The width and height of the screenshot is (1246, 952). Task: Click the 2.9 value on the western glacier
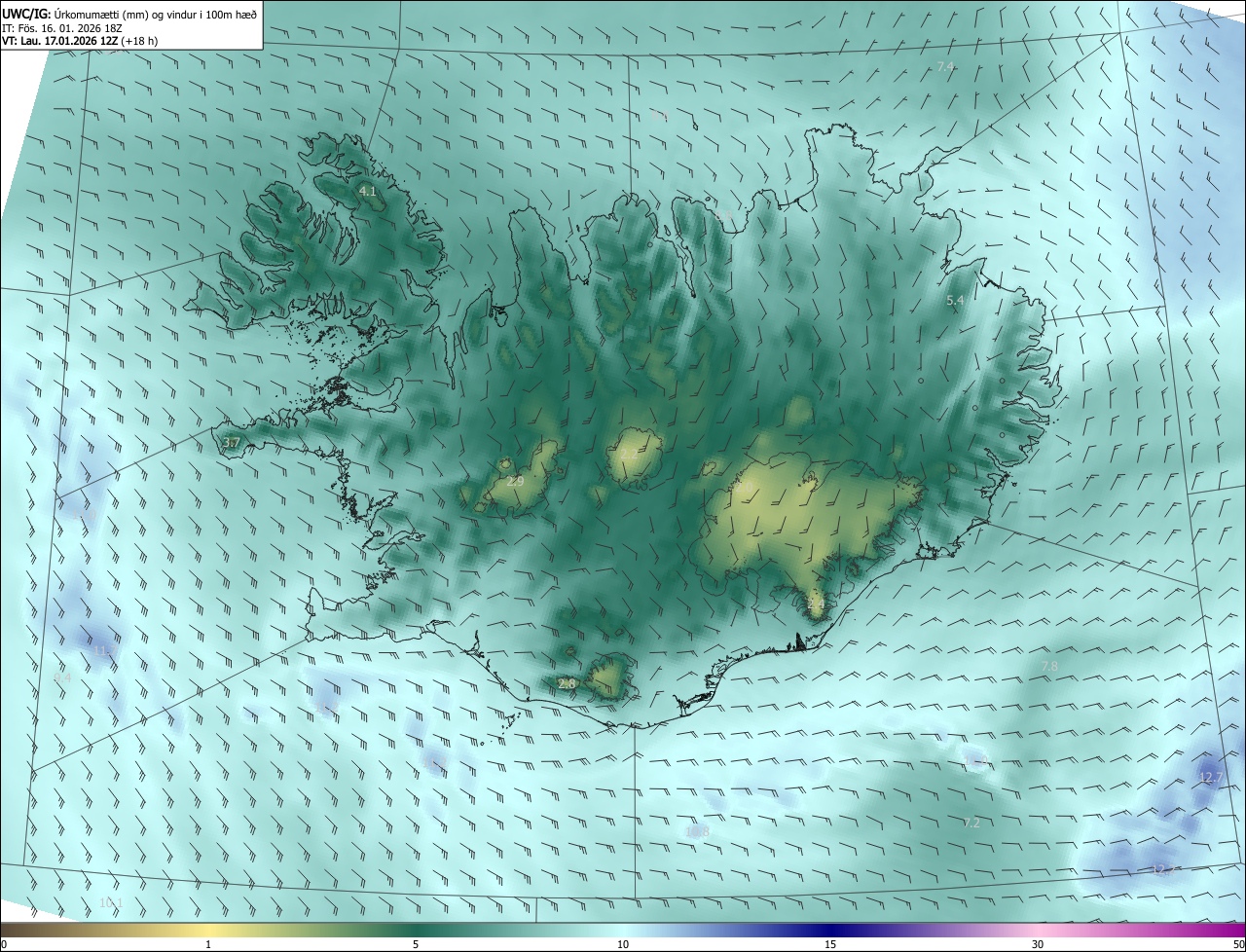pos(516,482)
